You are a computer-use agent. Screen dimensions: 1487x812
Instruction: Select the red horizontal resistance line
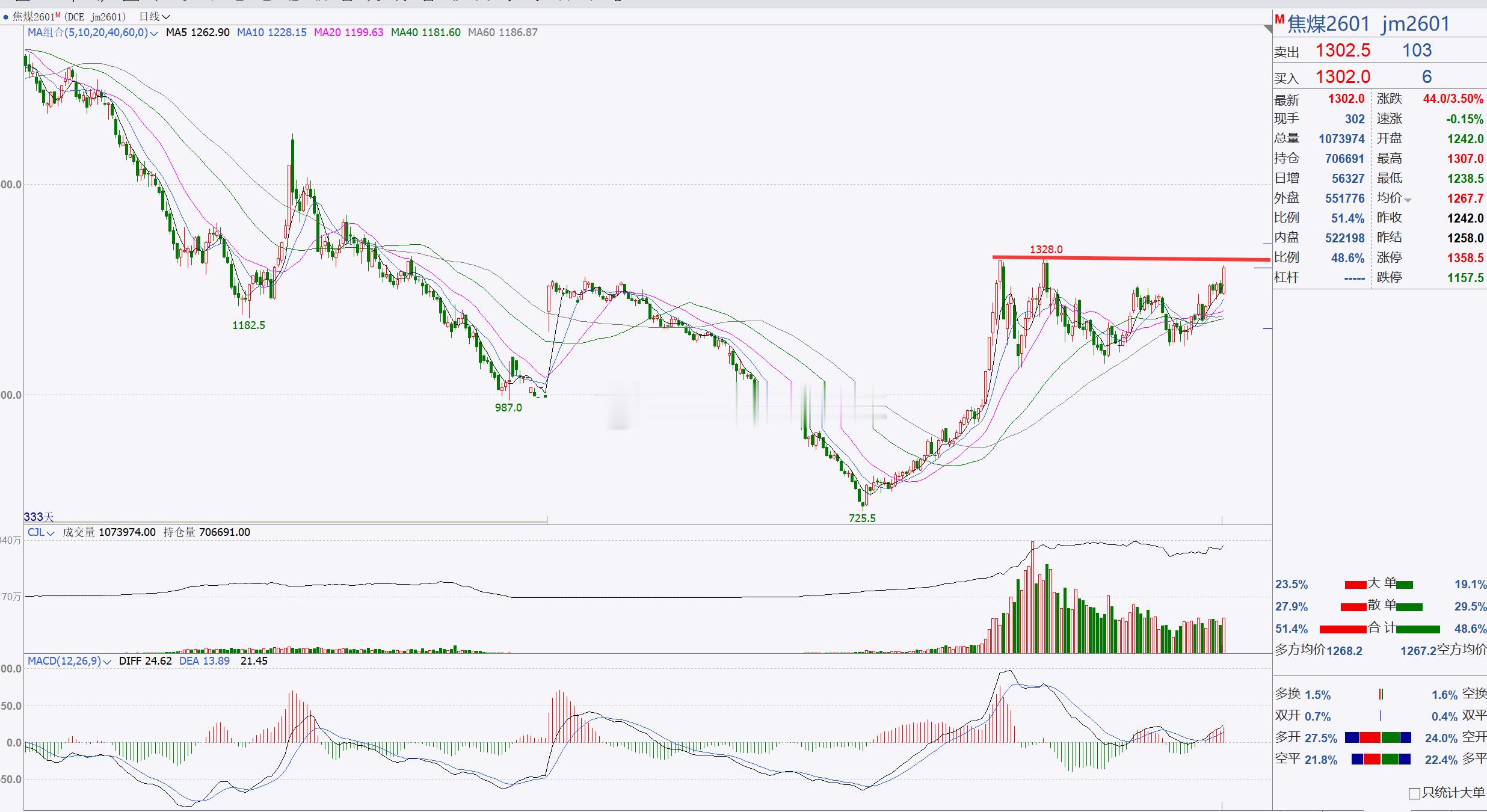click(1143, 259)
